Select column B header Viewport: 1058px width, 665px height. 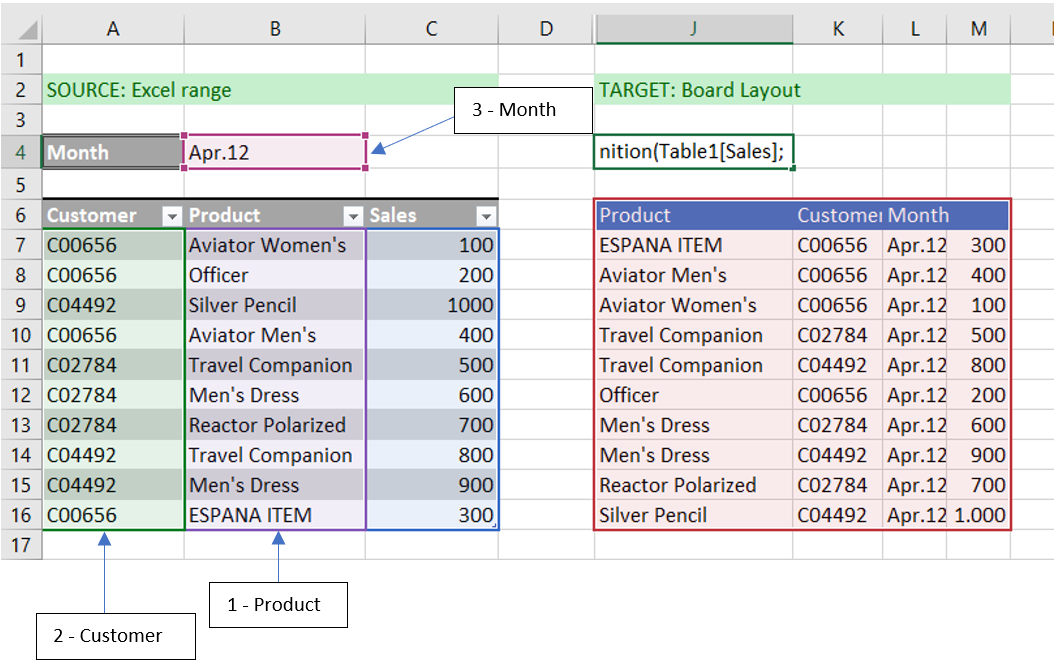click(x=275, y=29)
